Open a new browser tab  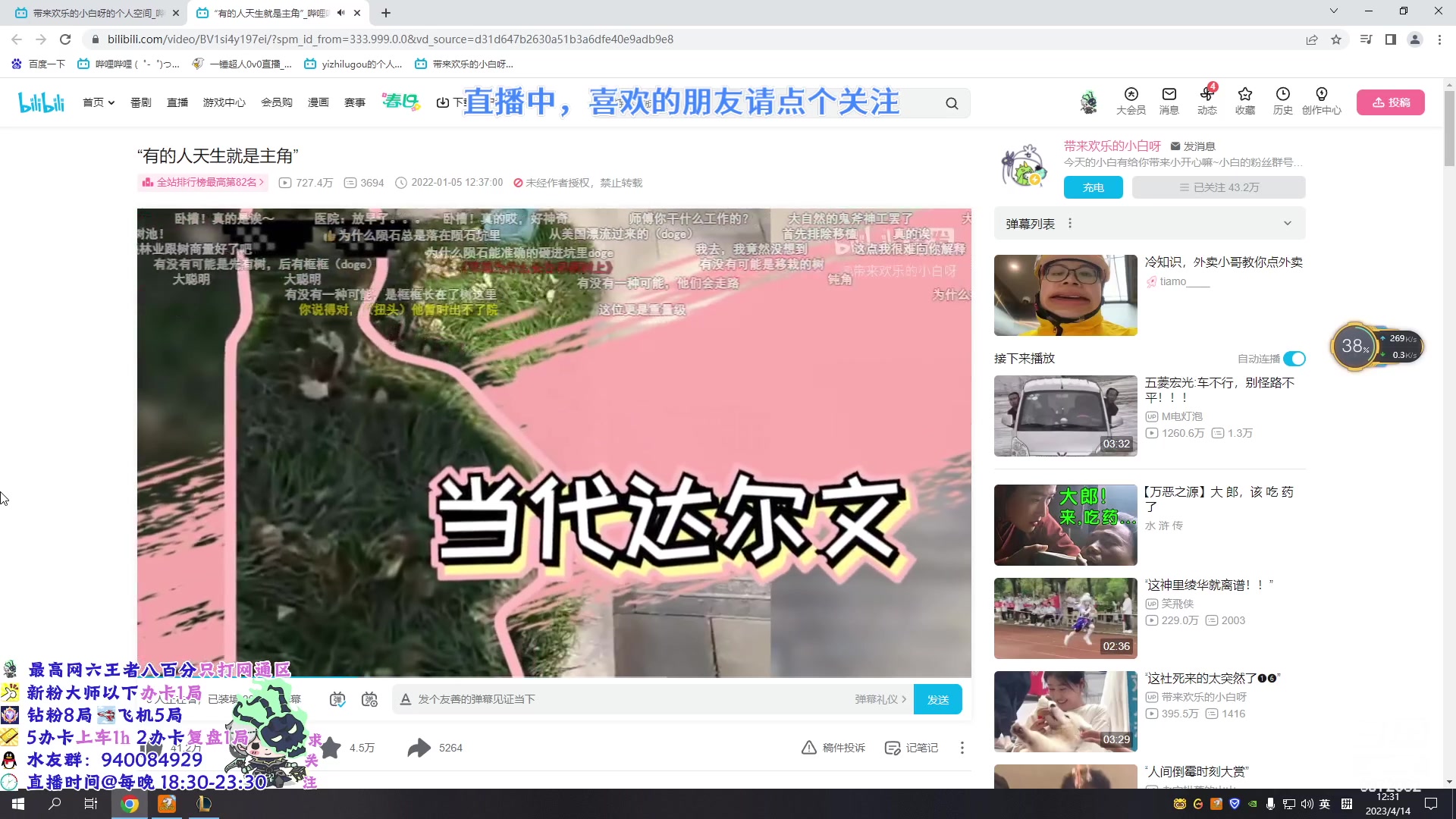point(386,13)
